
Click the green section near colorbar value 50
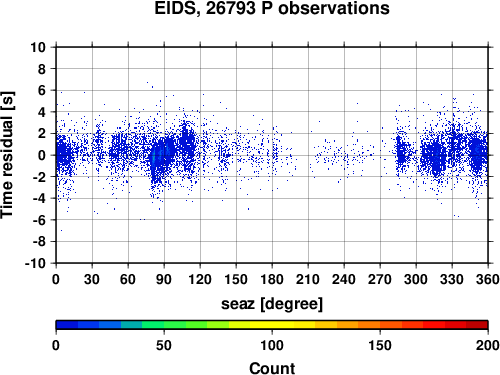click(x=164, y=325)
